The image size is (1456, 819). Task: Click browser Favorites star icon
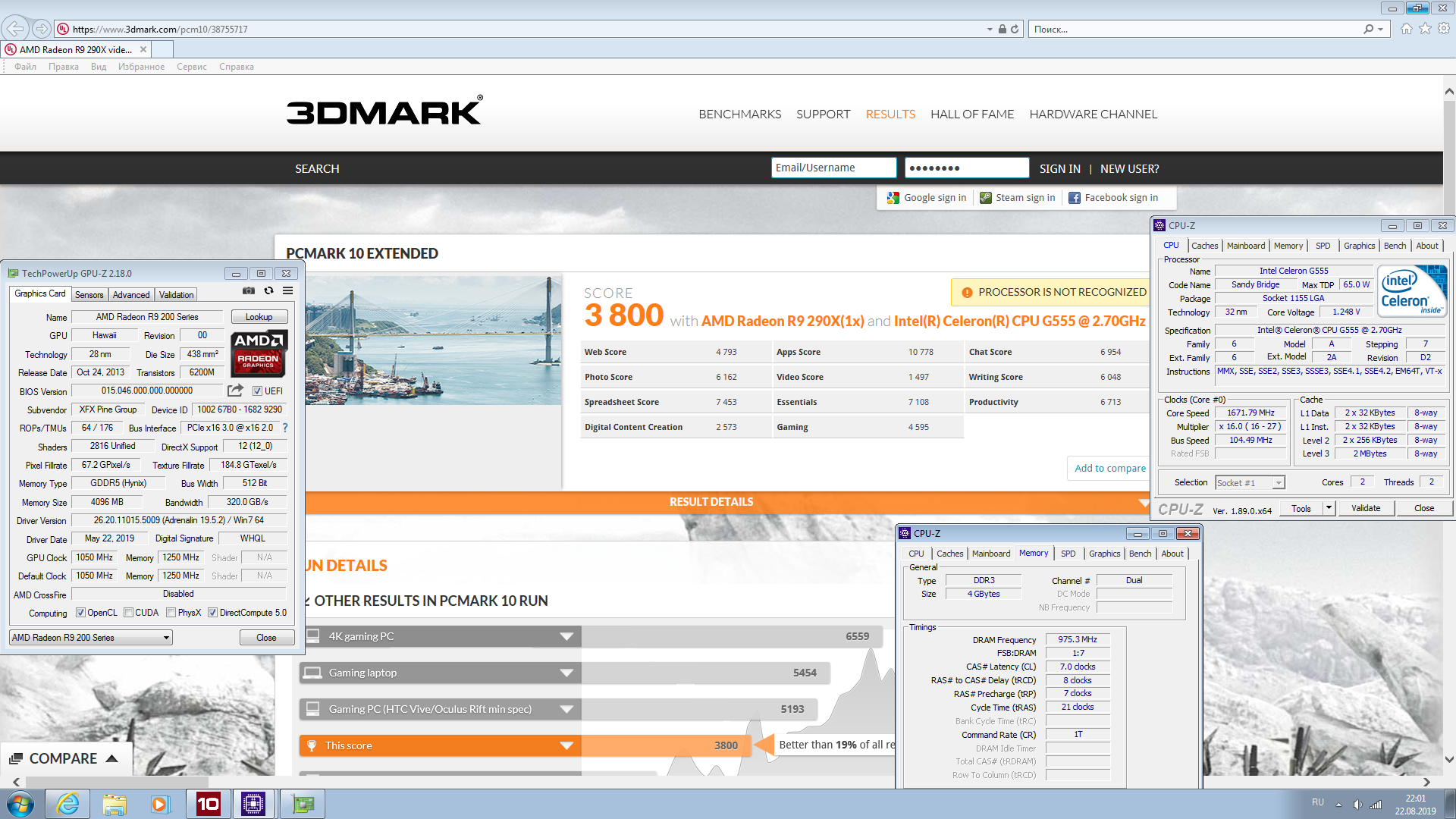(x=1425, y=29)
